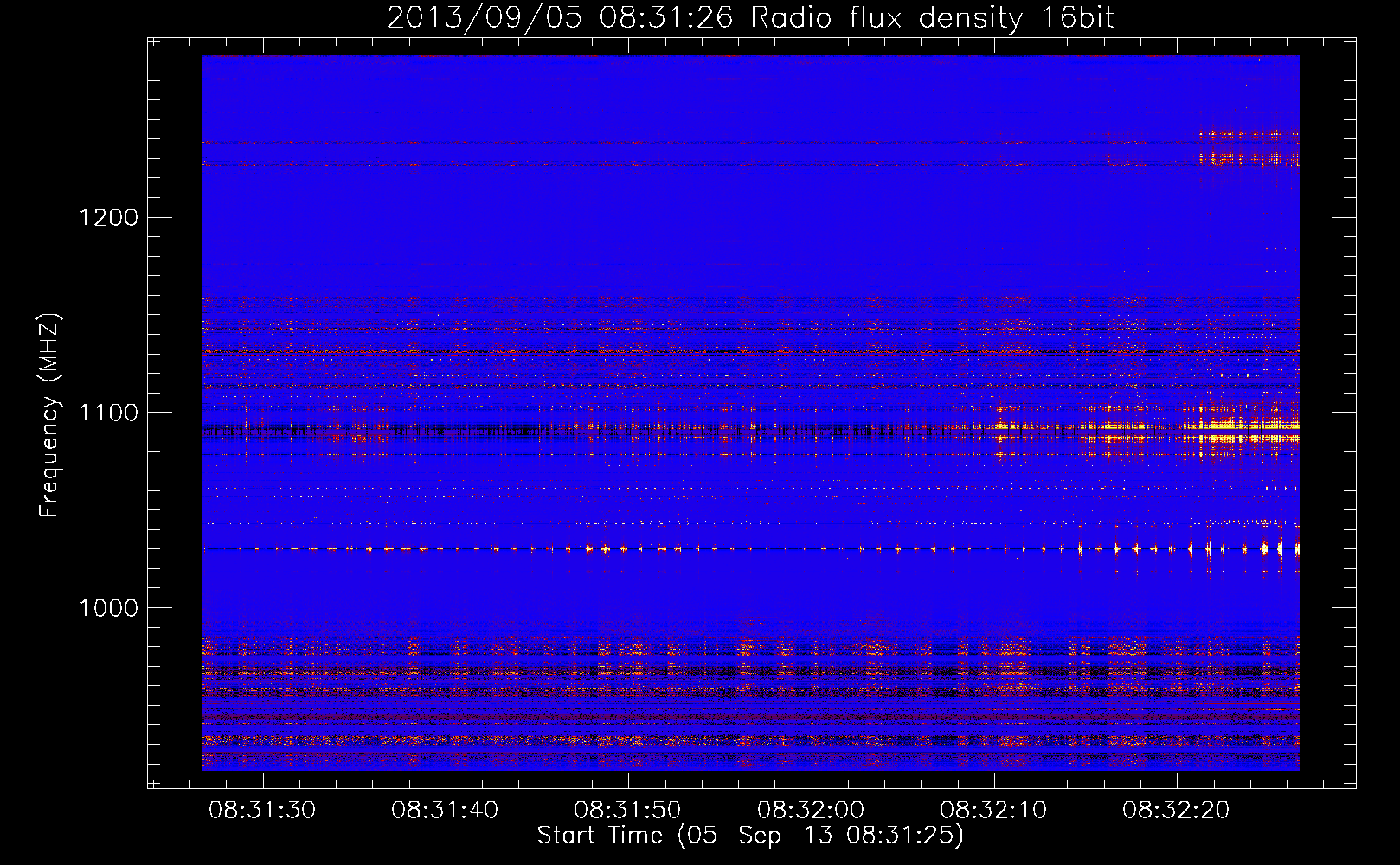Screen dimensions: 1400x865
Task: Click the 1100 frequency tick label
Action: point(109,413)
